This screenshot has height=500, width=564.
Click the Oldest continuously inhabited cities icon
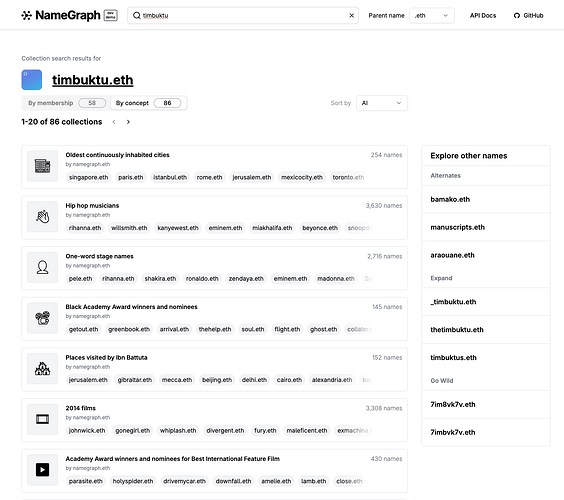pyautogui.click(x=42, y=166)
